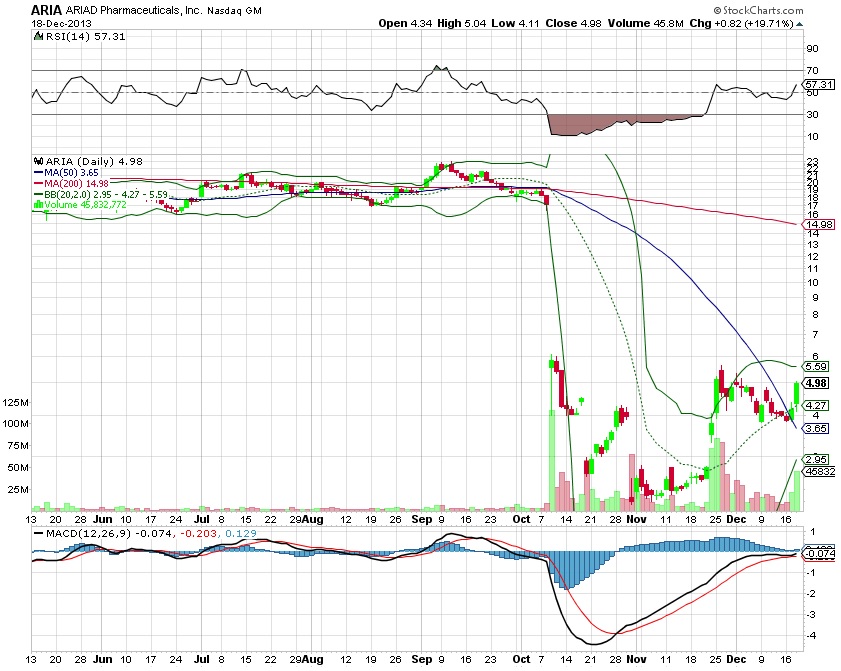This screenshot has height=671, width=841.
Task: Click the 0.129 MACD histogram value
Action: pos(241,534)
